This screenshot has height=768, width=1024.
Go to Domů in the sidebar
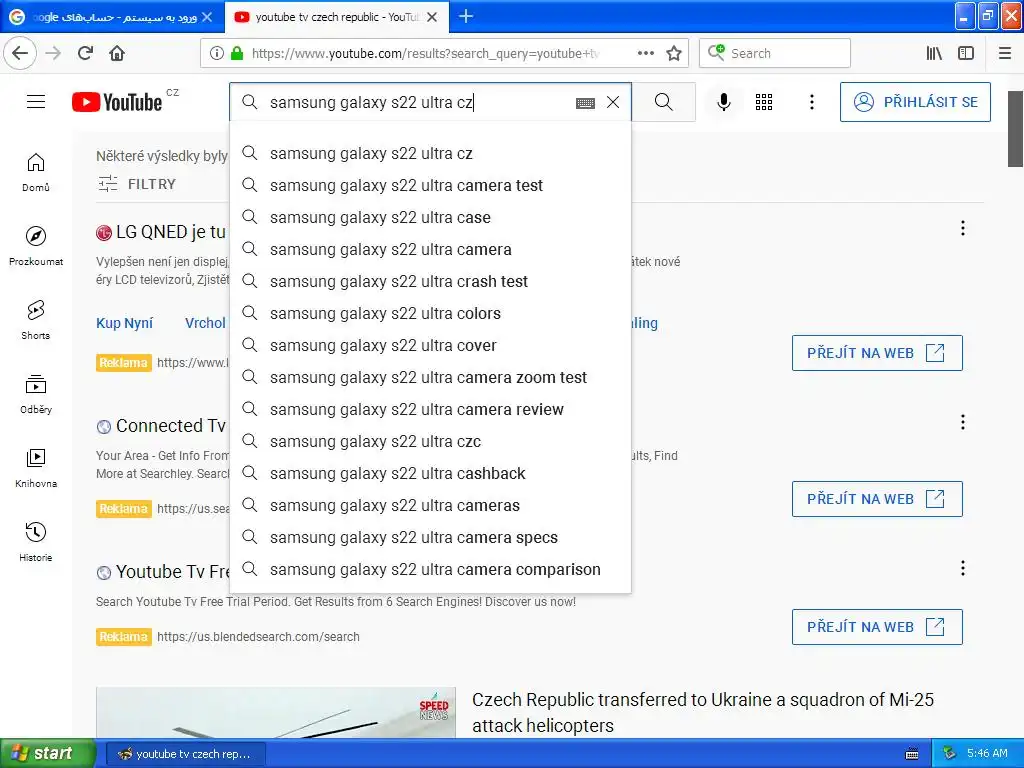click(x=36, y=172)
